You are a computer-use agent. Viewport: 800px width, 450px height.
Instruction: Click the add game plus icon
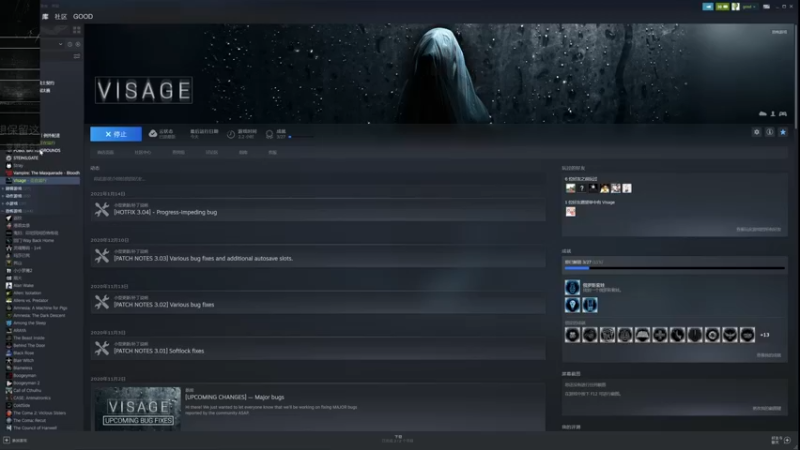coord(7,440)
